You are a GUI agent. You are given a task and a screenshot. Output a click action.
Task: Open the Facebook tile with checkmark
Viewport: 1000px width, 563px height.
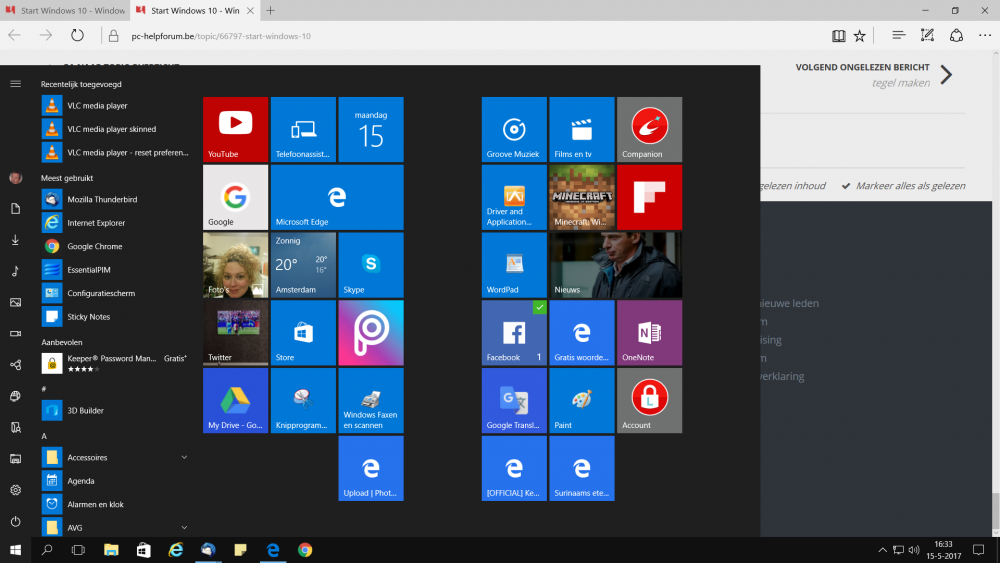click(514, 332)
